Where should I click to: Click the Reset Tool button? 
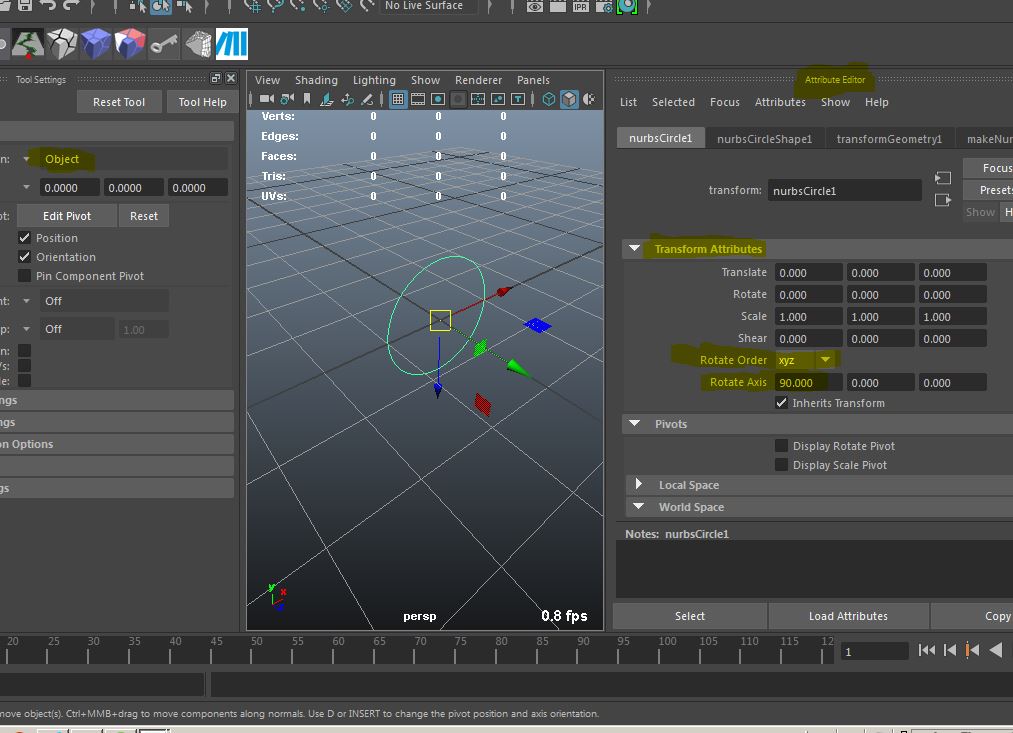tap(119, 101)
